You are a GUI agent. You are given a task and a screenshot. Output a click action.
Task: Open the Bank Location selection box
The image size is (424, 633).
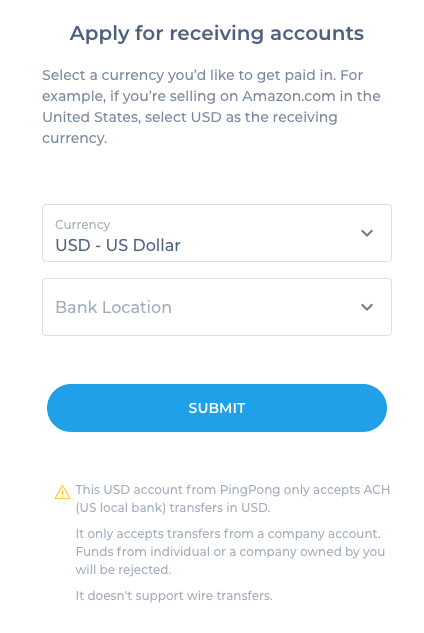coord(217,307)
